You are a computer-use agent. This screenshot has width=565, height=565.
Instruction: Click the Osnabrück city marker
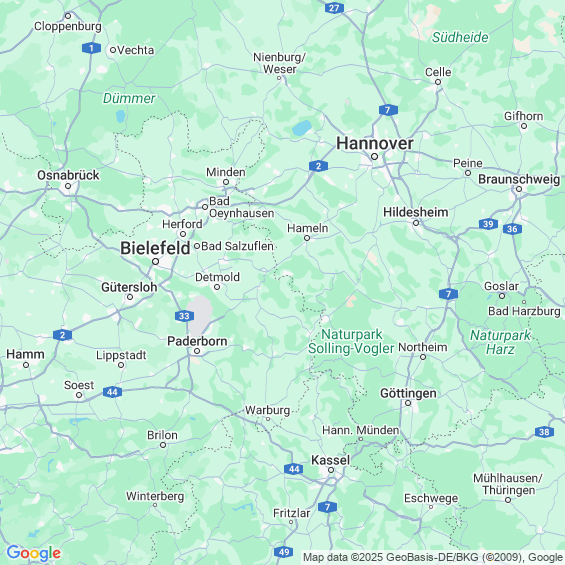coord(68,186)
